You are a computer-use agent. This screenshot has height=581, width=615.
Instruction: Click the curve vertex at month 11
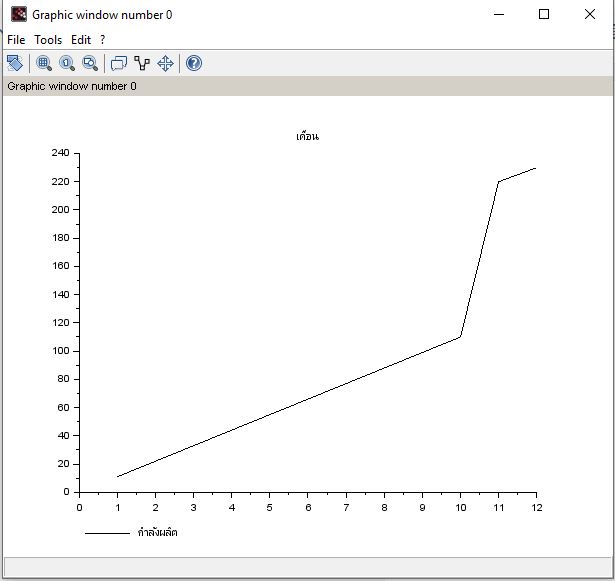pos(499,181)
